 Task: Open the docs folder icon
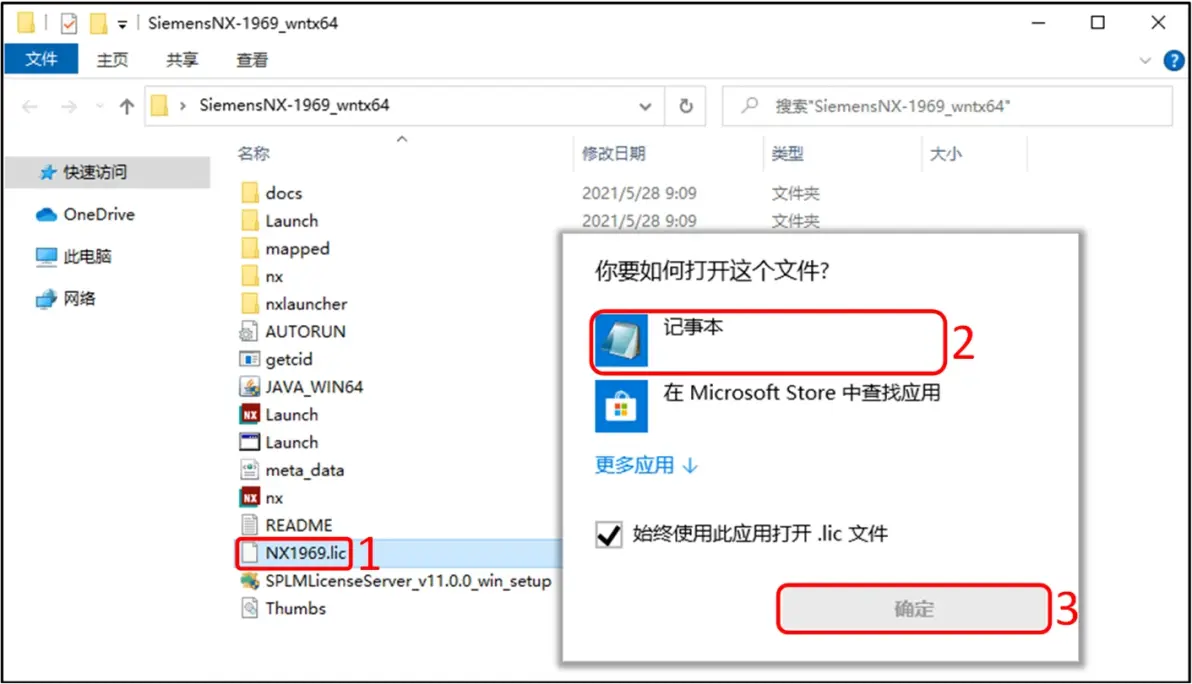(x=249, y=192)
